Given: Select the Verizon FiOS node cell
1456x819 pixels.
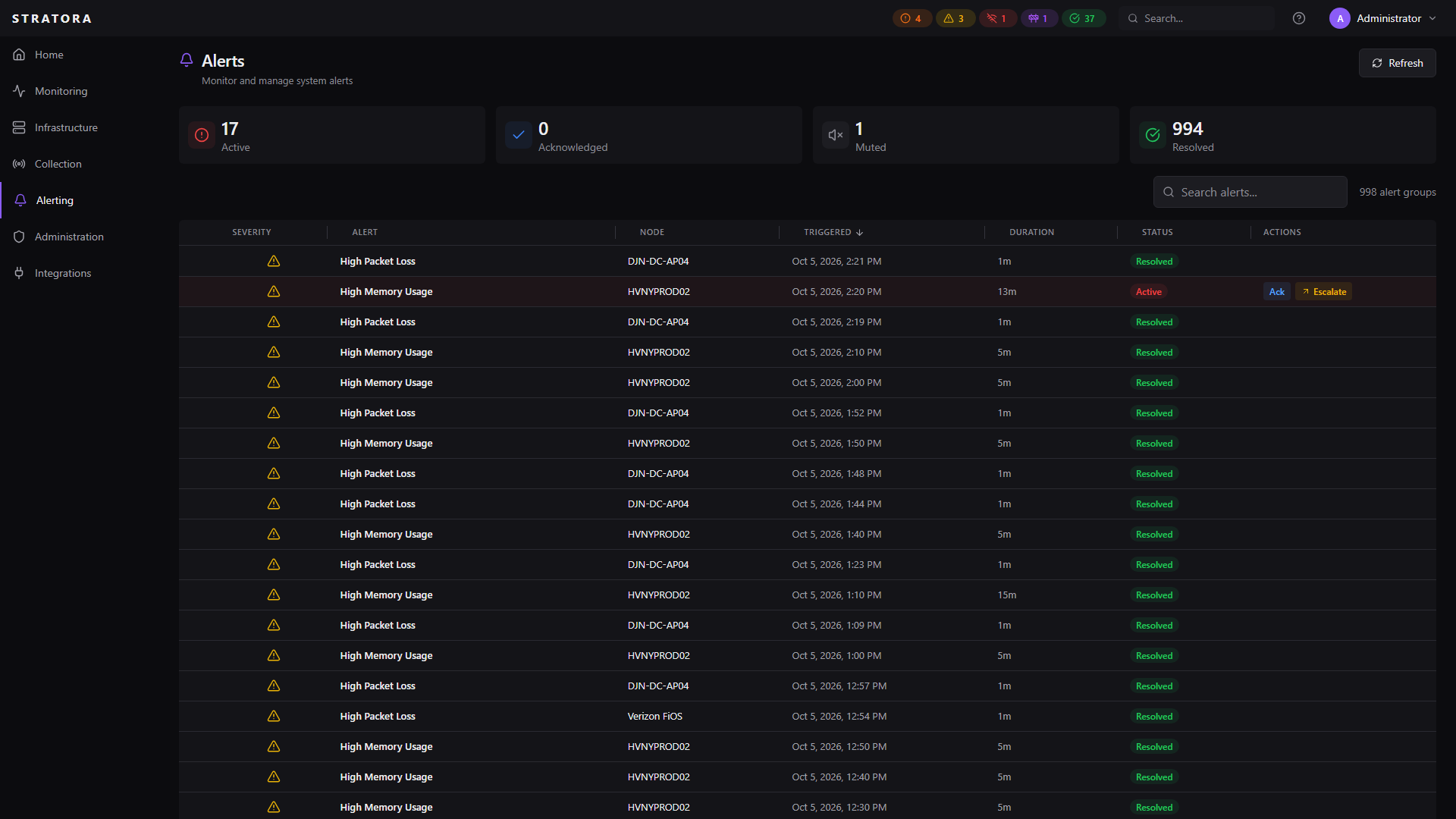Looking at the screenshot, I should tap(654, 717).
